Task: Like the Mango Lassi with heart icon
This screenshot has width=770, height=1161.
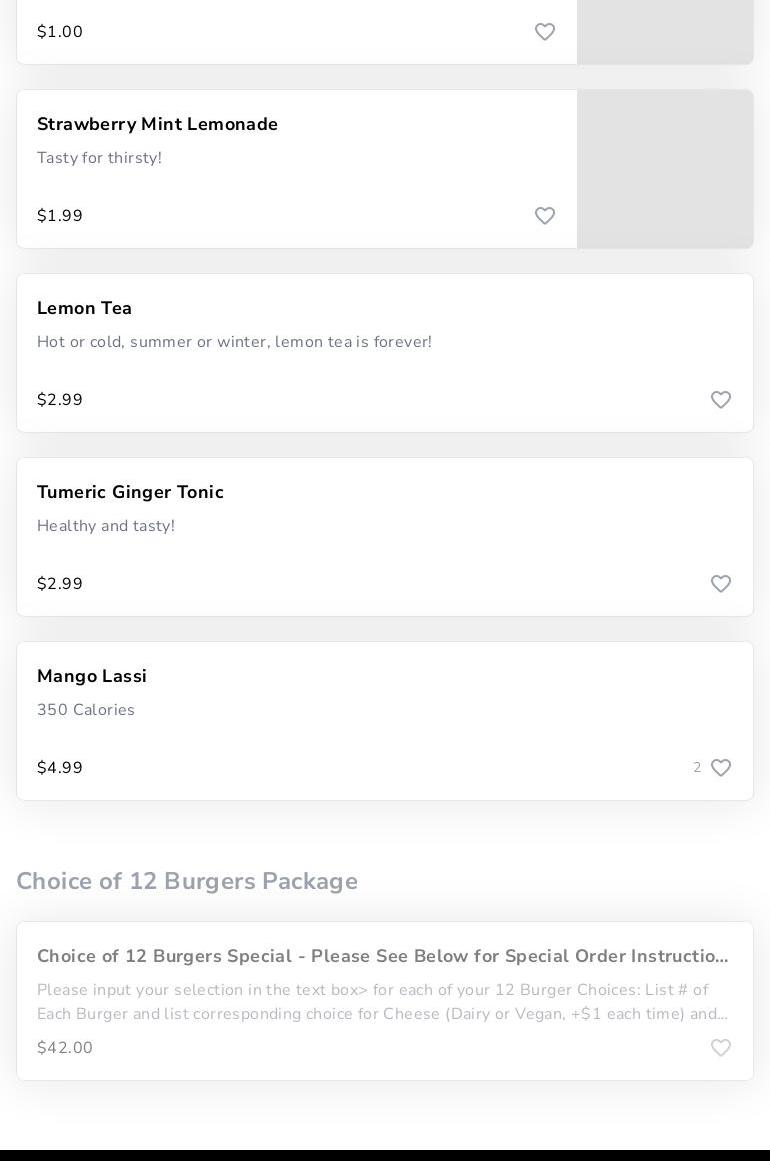Action: pos(721,768)
